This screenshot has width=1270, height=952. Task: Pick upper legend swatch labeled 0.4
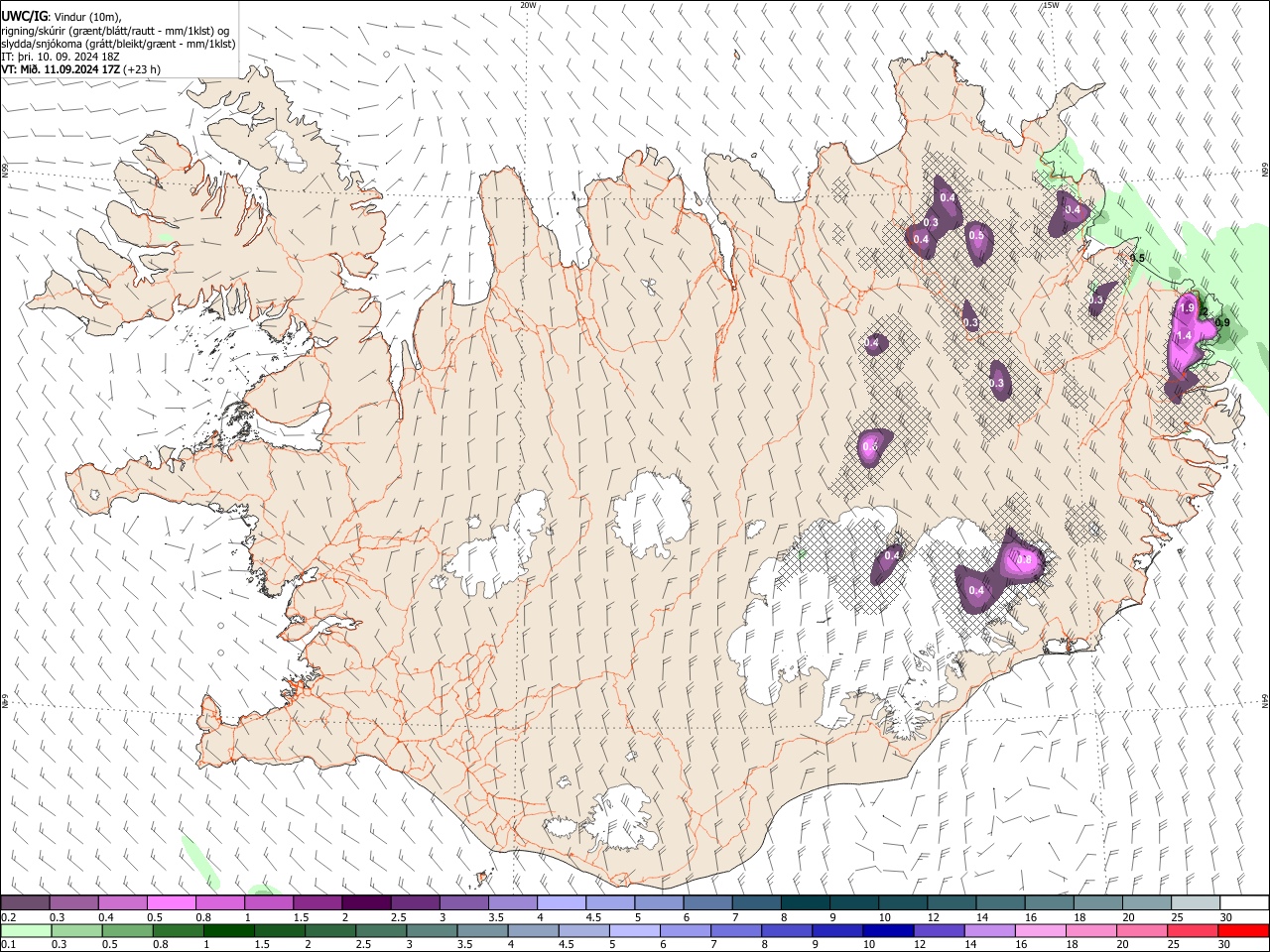(122, 902)
